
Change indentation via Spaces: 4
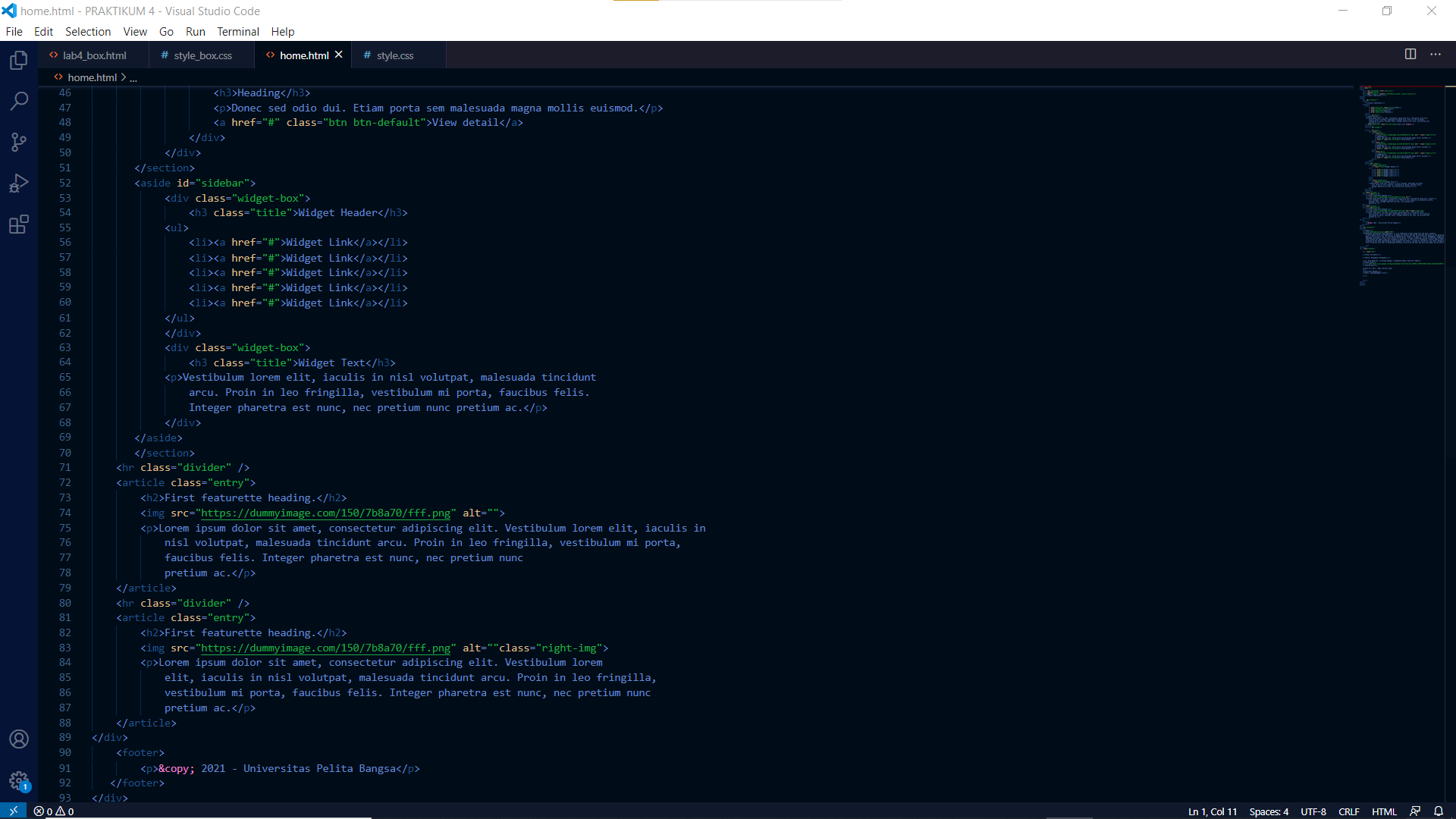point(1269,811)
